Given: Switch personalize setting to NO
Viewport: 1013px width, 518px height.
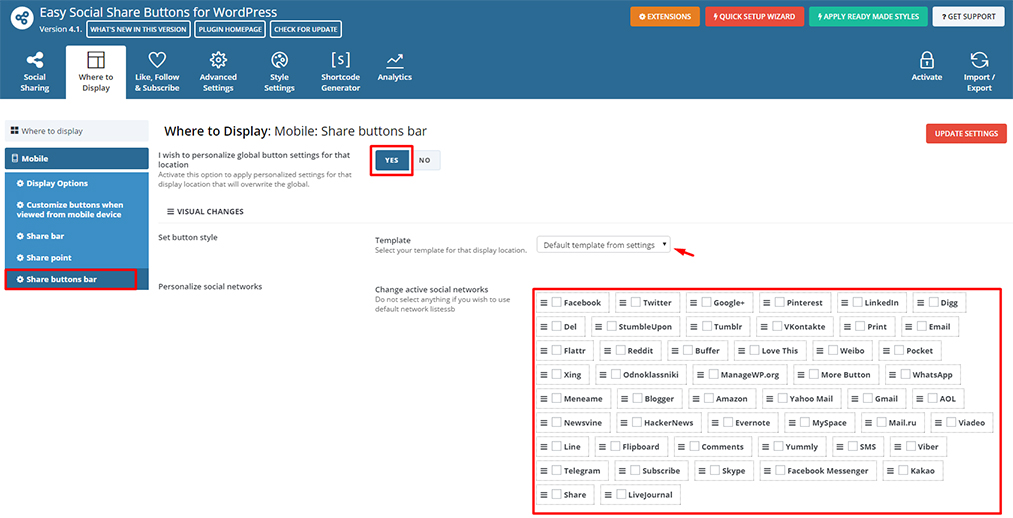Looking at the screenshot, I should point(425,160).
